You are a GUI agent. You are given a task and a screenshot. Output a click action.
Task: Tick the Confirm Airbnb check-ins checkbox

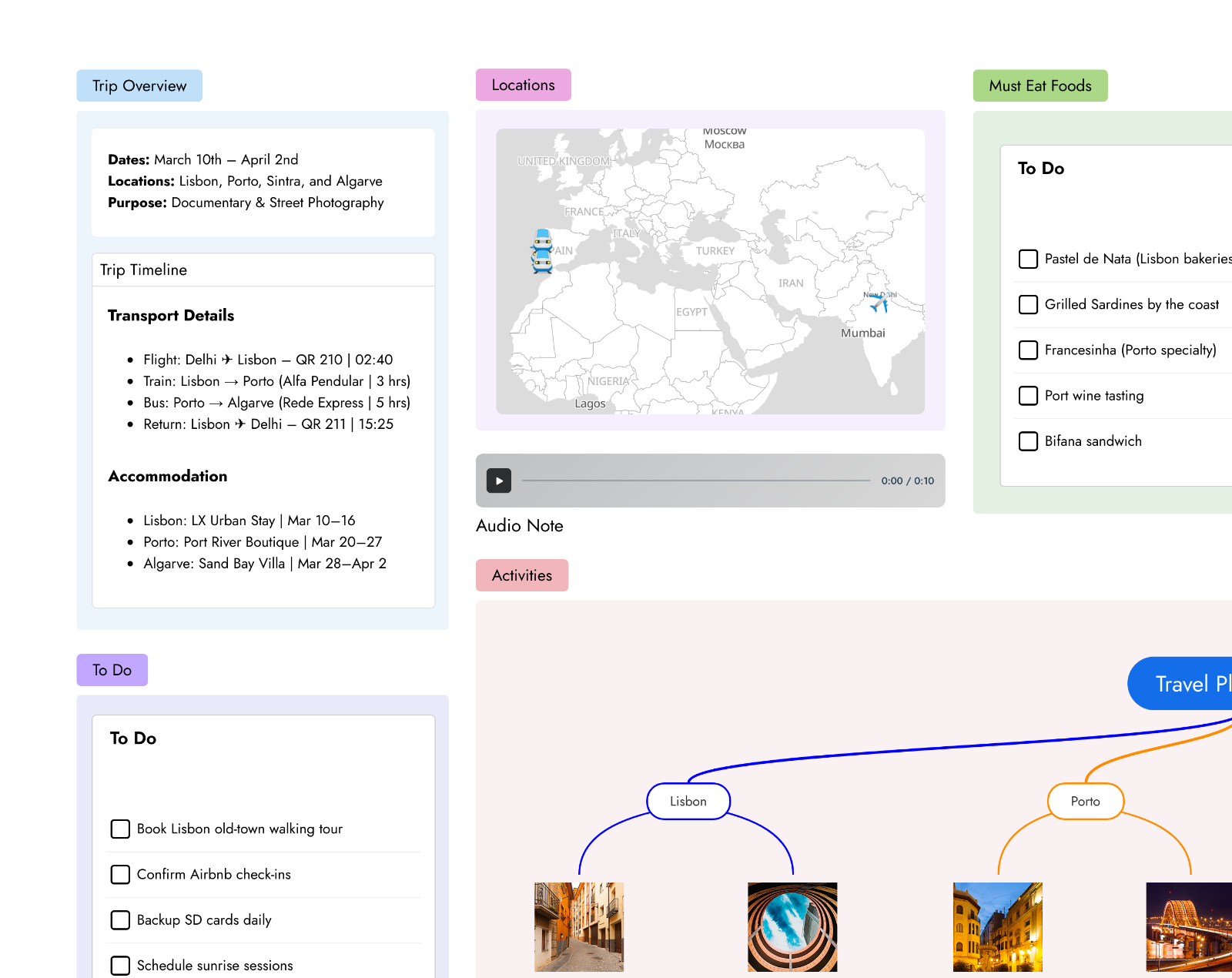coord(120,874)
